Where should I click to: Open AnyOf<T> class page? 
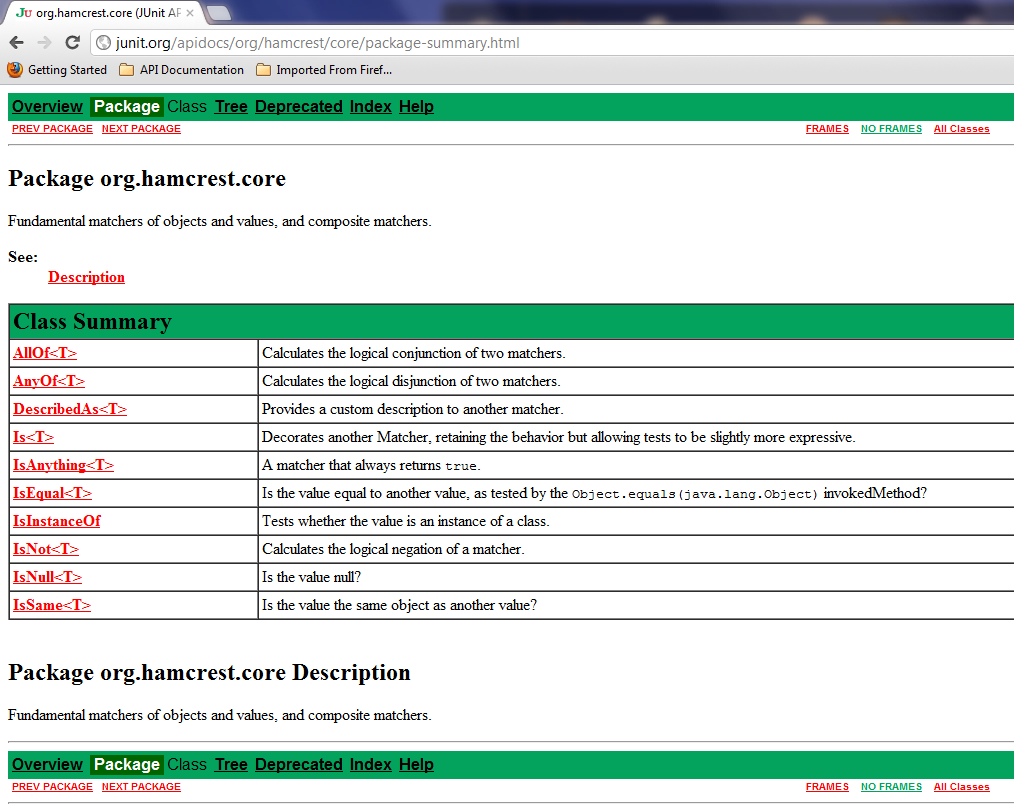pos(49,381)
